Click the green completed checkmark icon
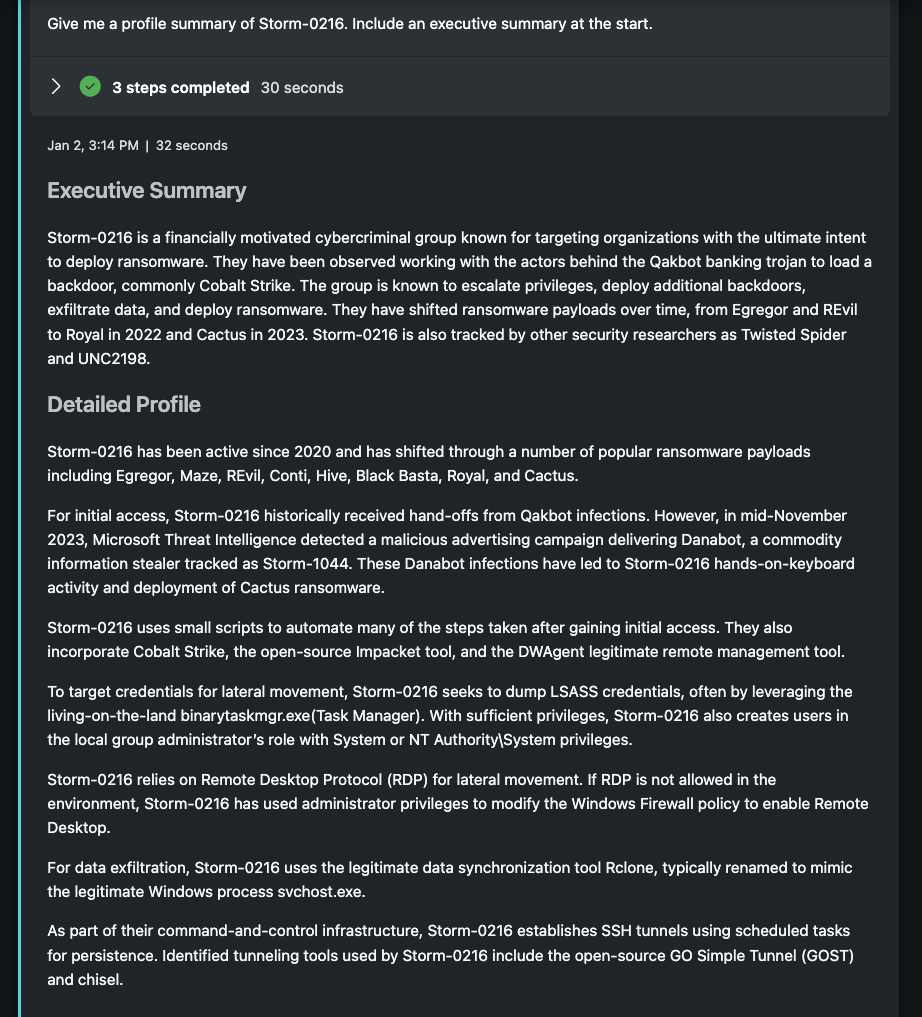922x1017 pixels. click(x=90, y=87)
